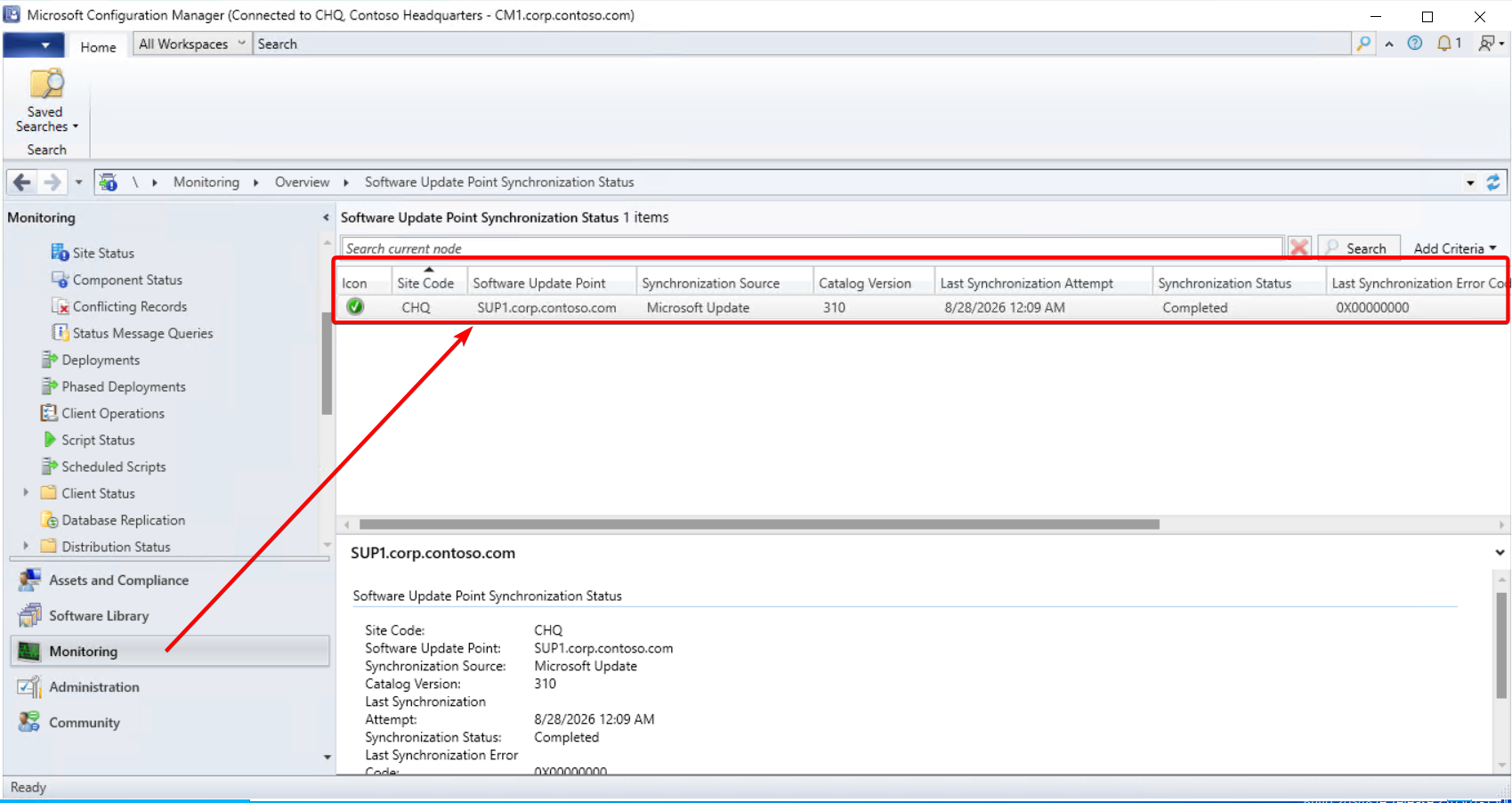Click the Phased Deployments icon

click(x=49, y=386)
